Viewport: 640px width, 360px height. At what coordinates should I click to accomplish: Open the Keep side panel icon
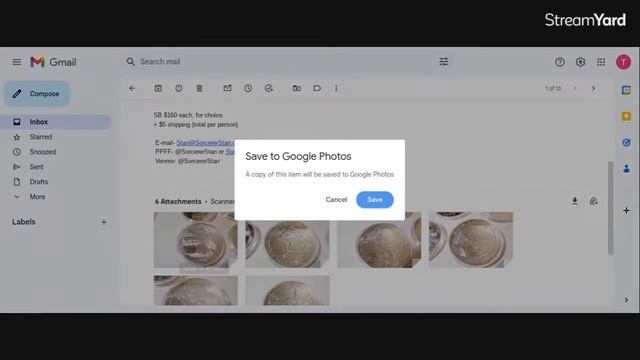[x=626, y=116]
